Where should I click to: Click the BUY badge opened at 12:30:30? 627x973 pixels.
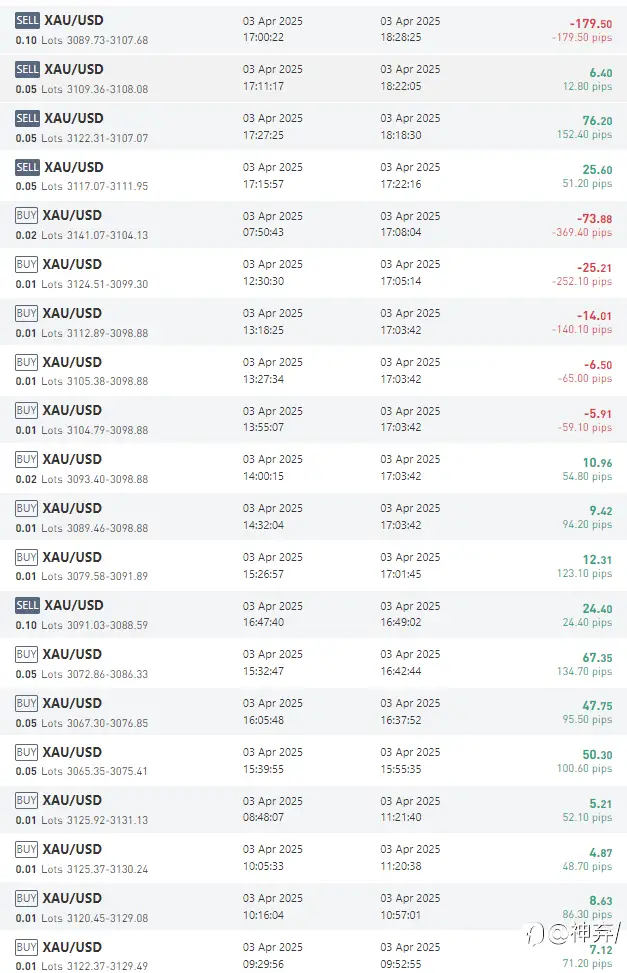click(x=26, y=264)
